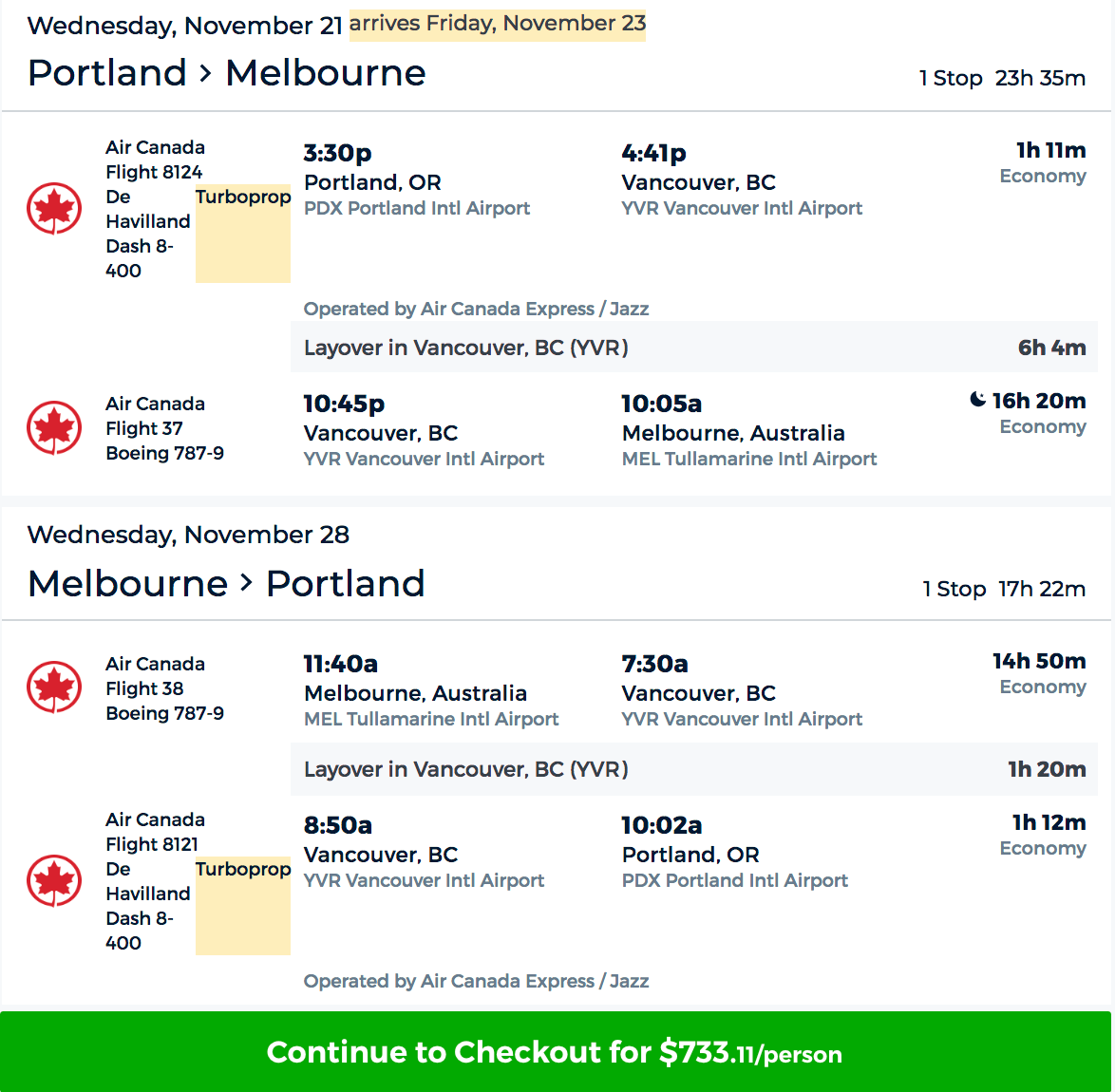This screenshot has width=1115, height=1092.
Task: Select MEL Tullamarine Intl Airport arrival text
Action: click(748, 459)
